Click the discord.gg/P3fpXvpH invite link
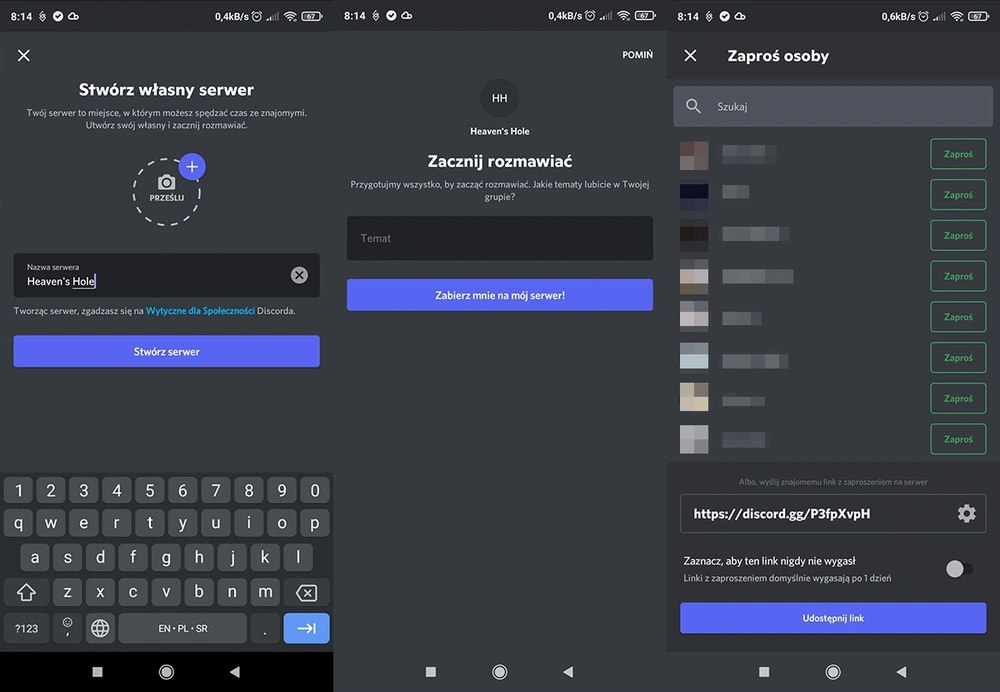This screenshot has width=1000, height=692. coord(781,513)
